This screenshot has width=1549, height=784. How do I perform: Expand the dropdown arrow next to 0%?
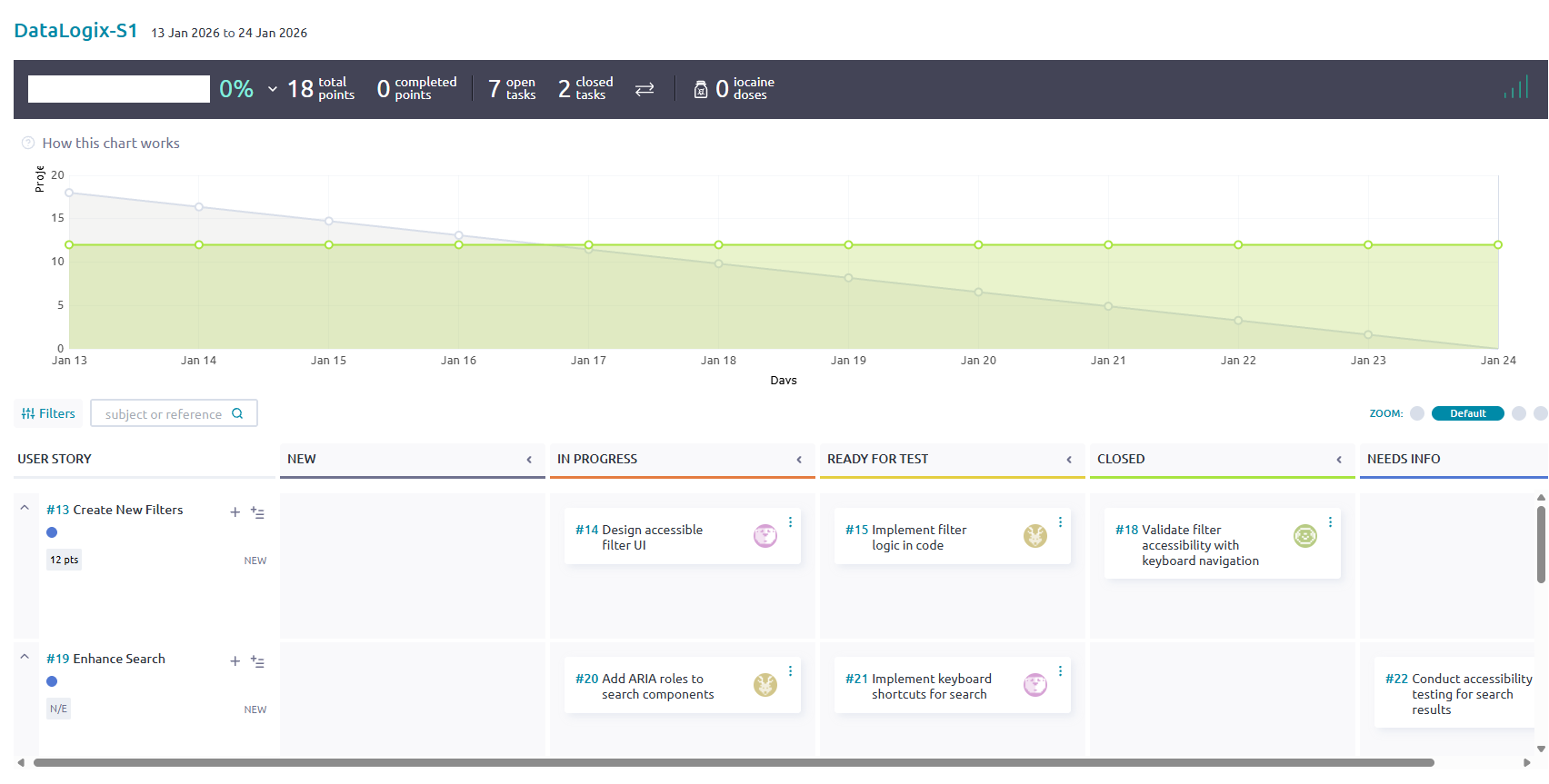pos(273,89)
